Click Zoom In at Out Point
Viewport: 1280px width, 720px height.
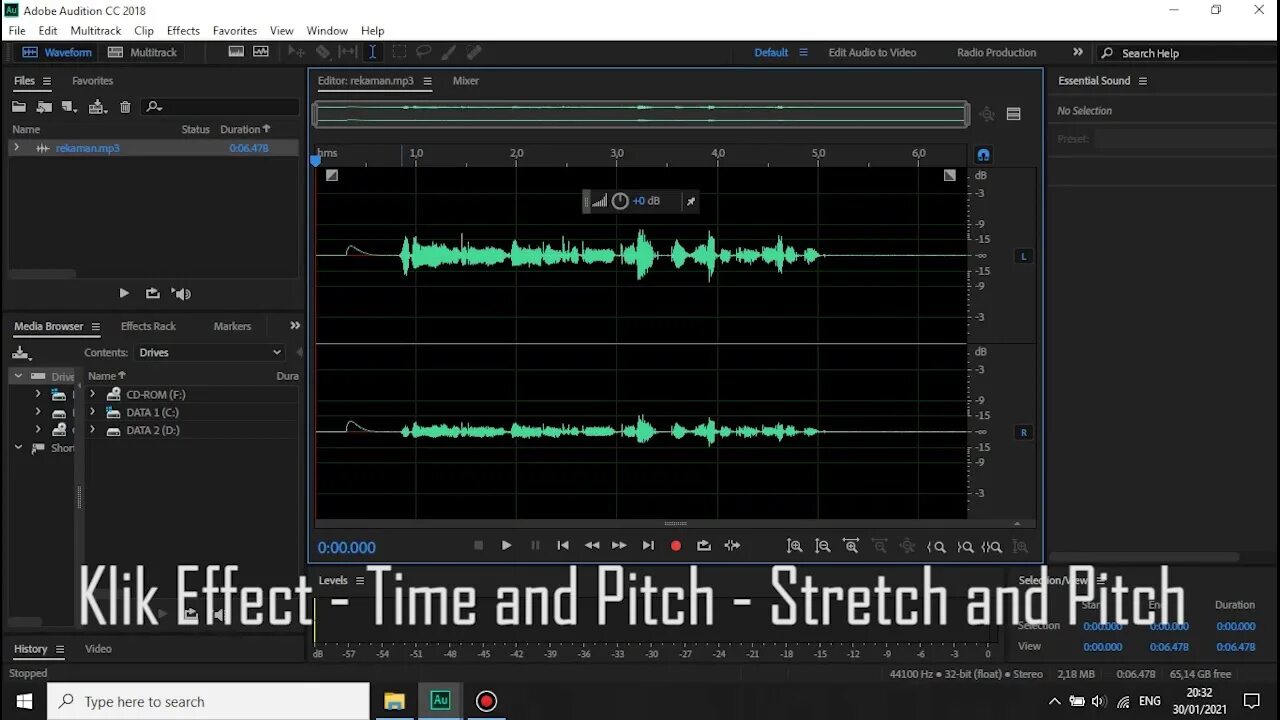pyautogui.click(x=965, y=546)
